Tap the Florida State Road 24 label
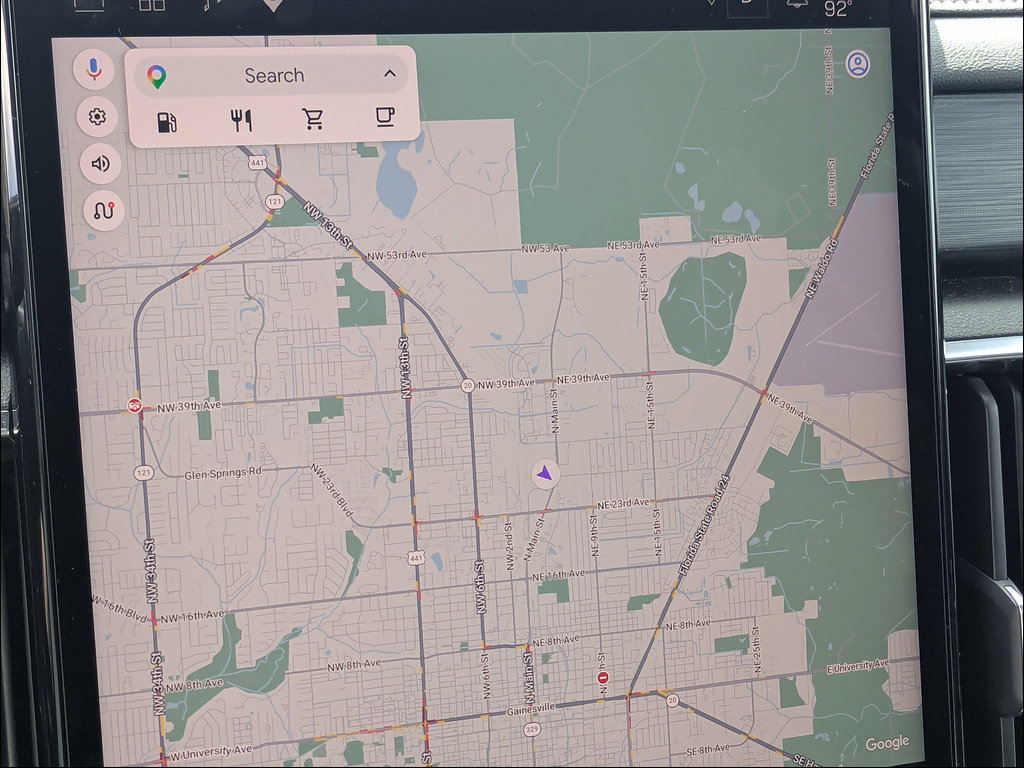The height and width of the screenshot is (768, 1024). [703, 524]
